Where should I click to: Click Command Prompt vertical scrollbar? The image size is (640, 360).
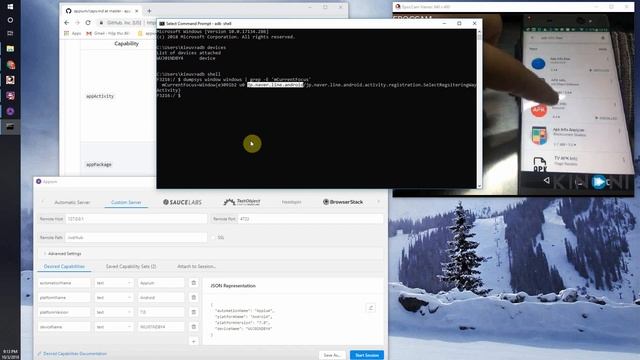(479, 109)
